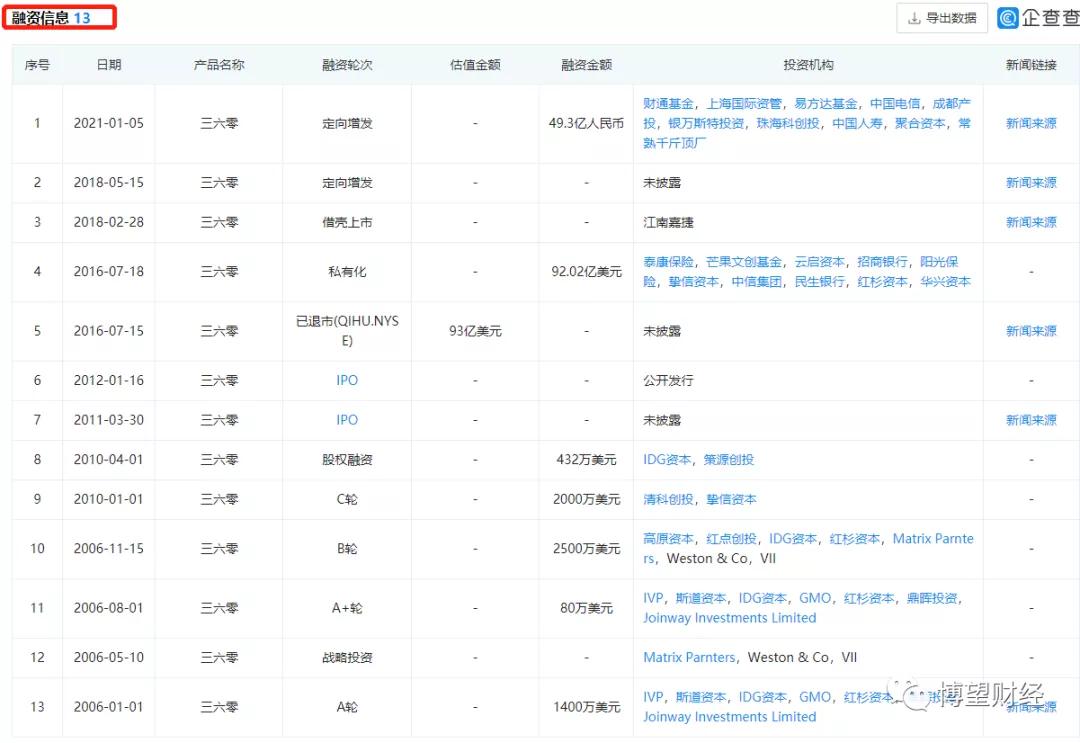1080x743 pixels.
Task: Select the date 2006-11-15 cell
Action: (x=109, y=549)
